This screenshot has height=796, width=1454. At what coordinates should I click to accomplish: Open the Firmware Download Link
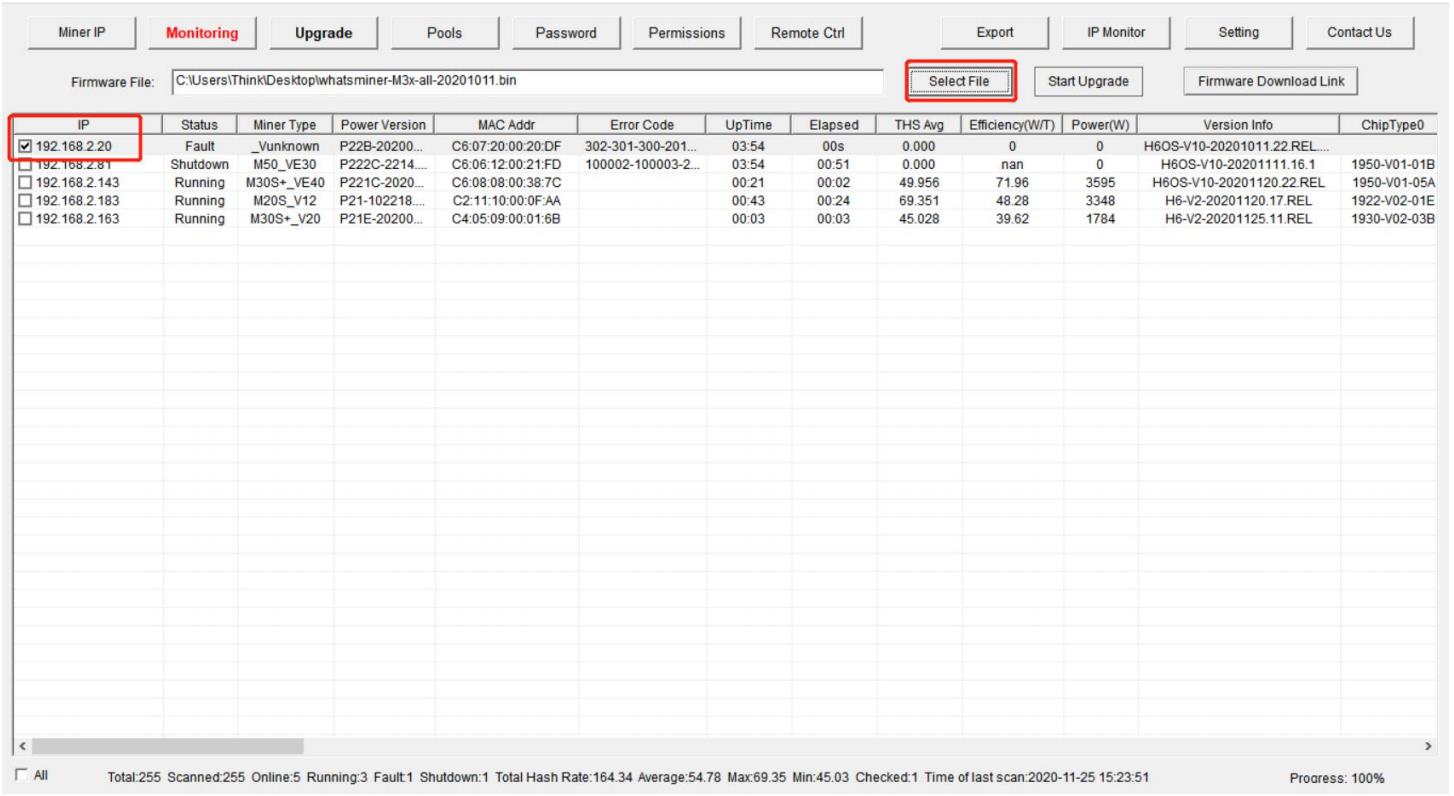coord(1269,80)
